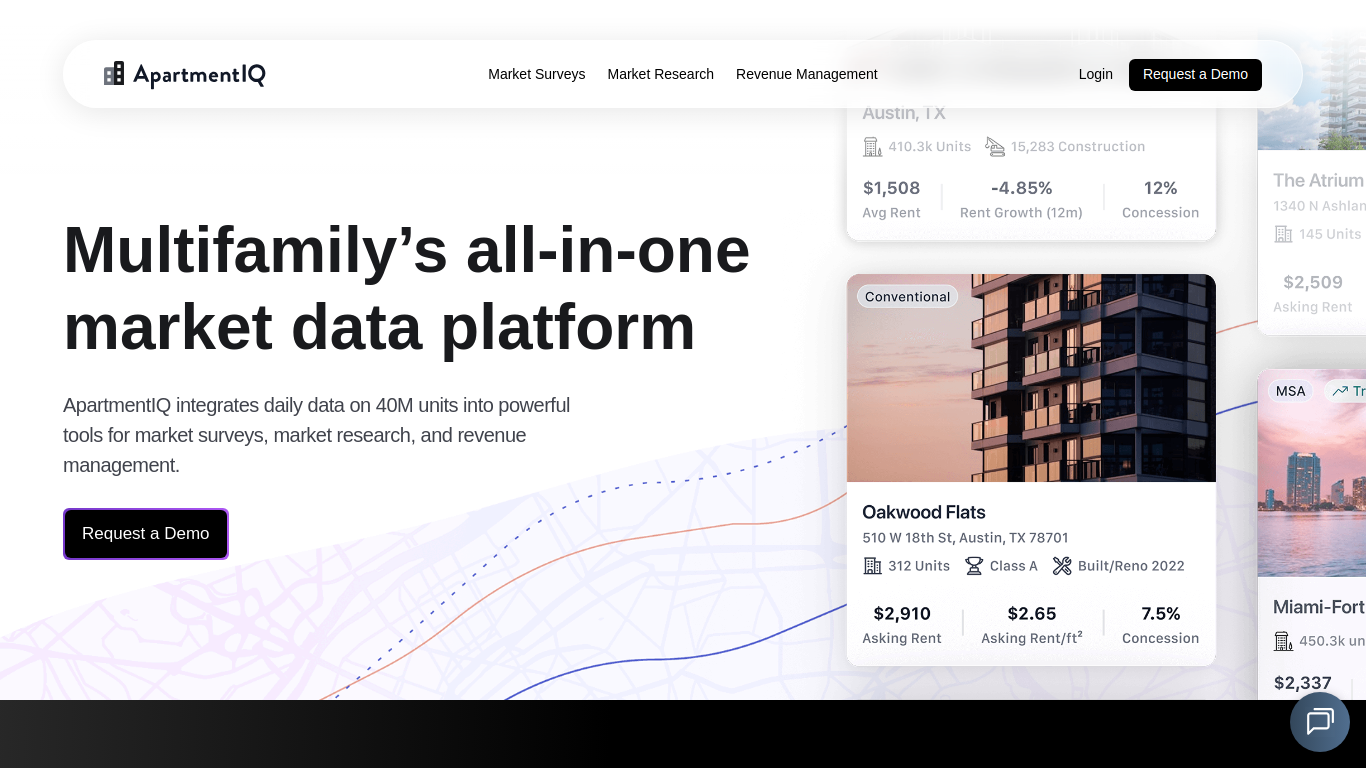
Task: Click the Built/Reno 2022 label
Action: coord(1131,566)
